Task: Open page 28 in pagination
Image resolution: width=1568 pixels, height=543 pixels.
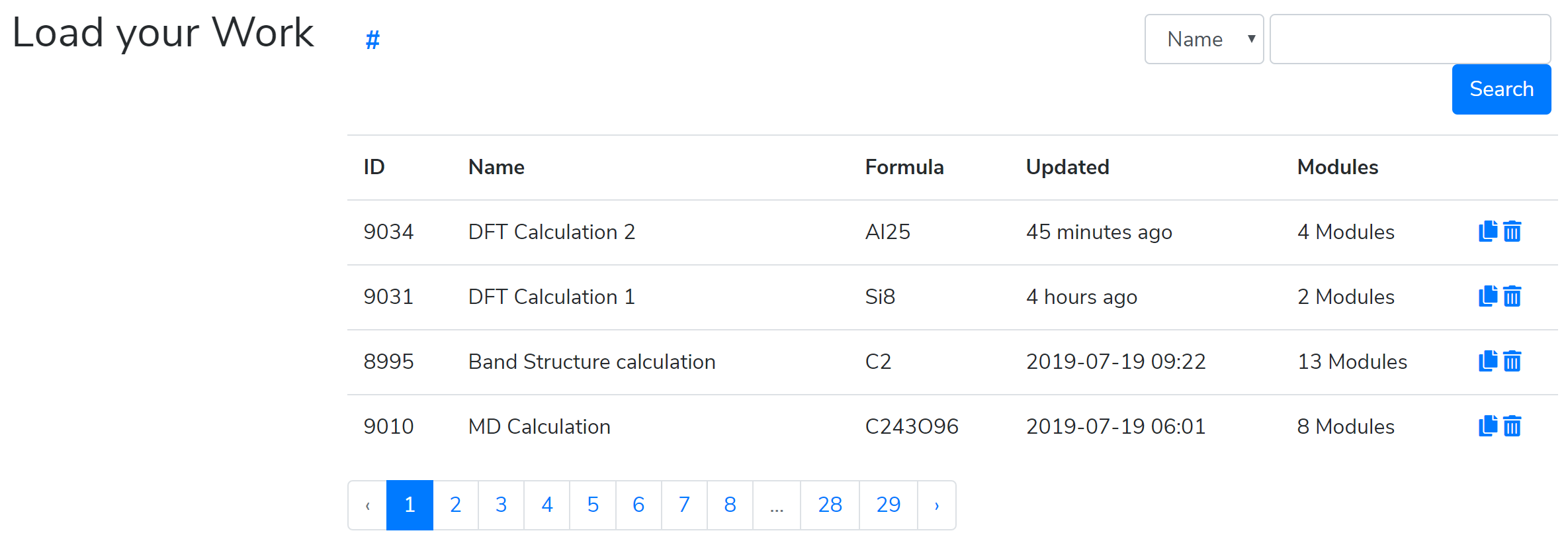Action: point(830,505)
